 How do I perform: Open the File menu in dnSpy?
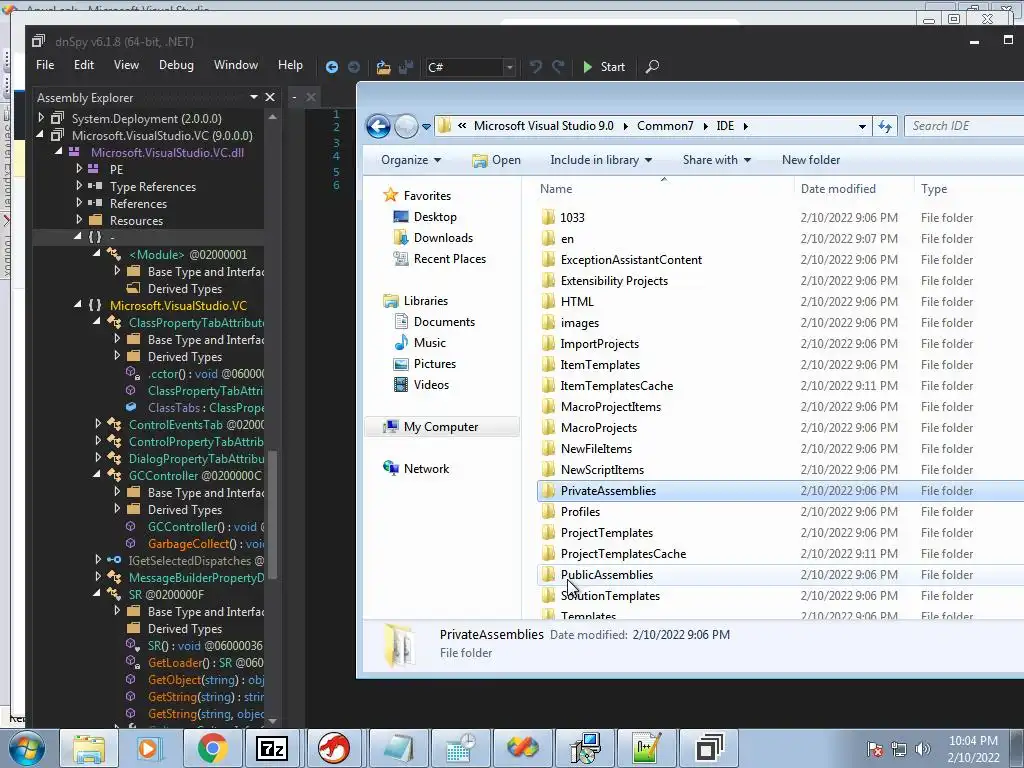(45, 65)
